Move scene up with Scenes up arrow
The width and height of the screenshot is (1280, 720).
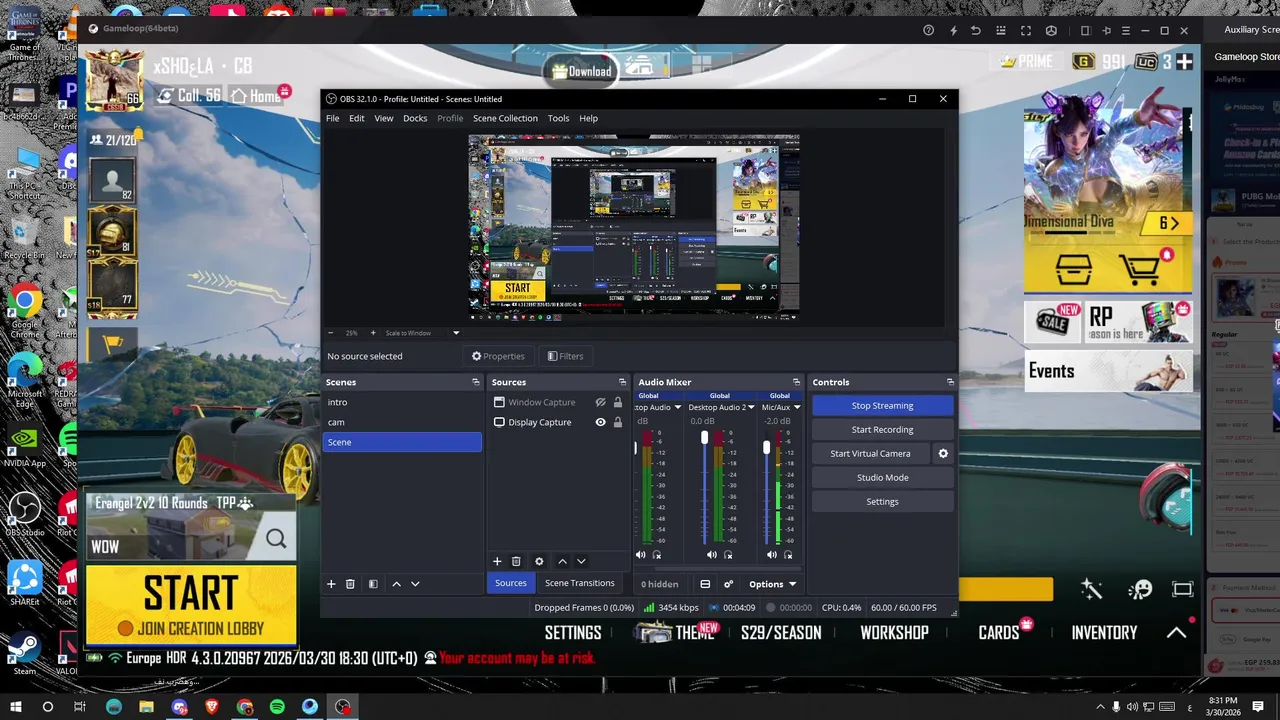396,584
